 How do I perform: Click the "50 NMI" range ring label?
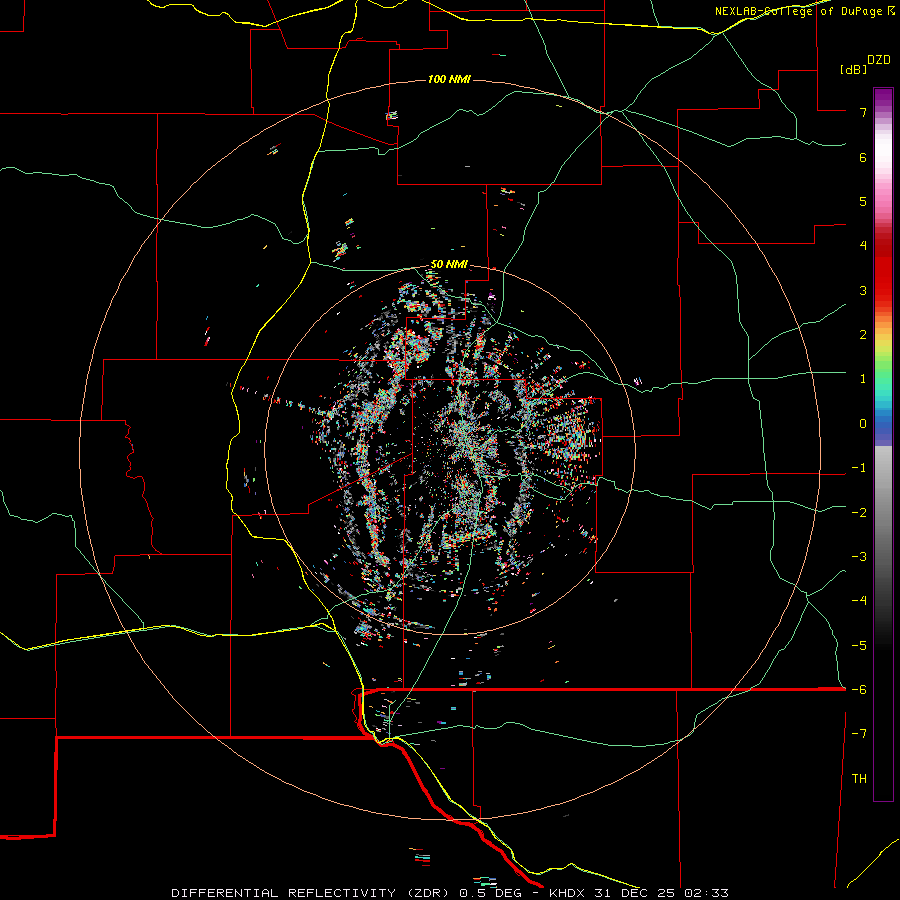click(x=449, y=264)
